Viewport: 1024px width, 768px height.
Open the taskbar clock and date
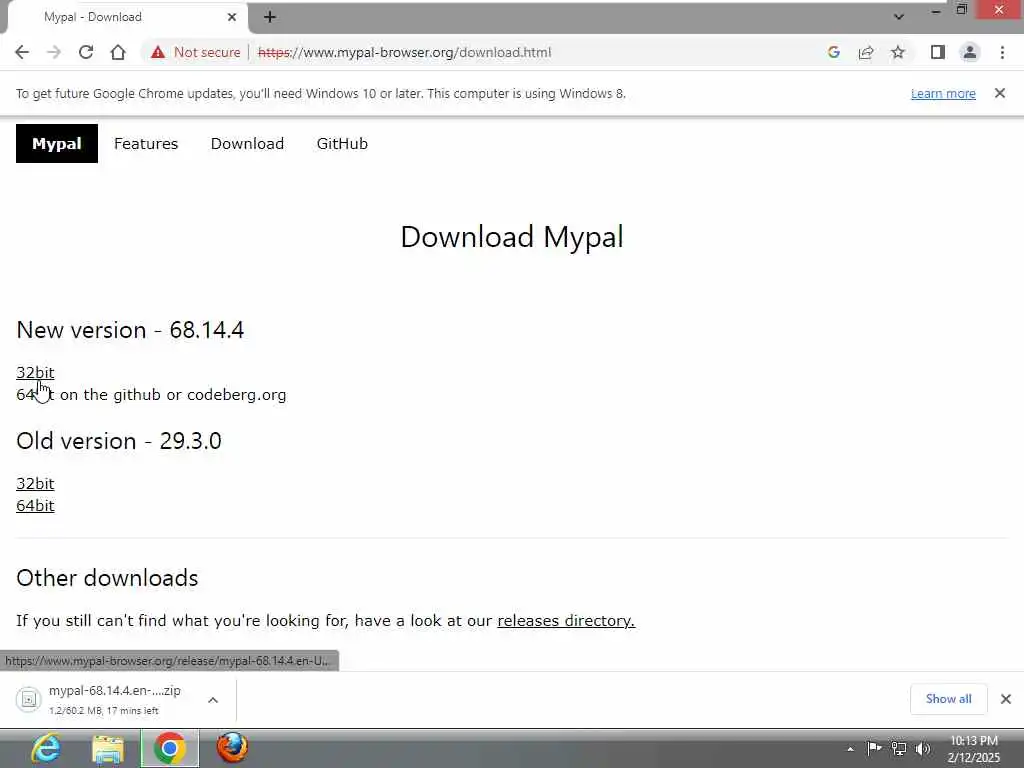click(x=974, y=749)
